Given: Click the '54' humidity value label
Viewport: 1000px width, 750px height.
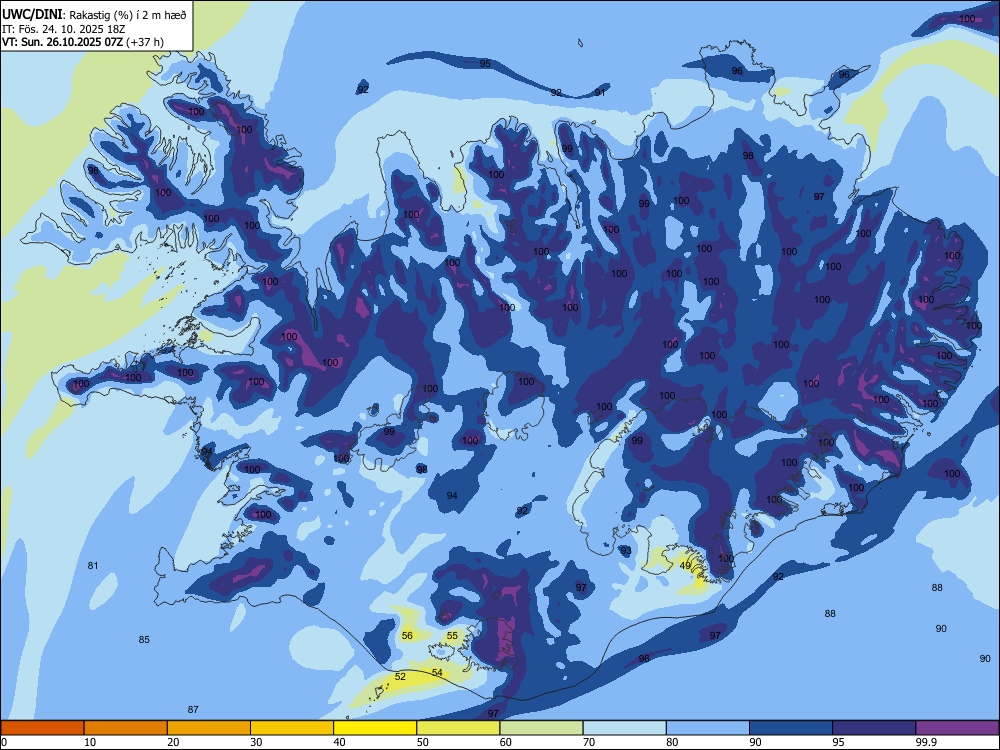Looking at the screenshot, I should point(437,673).
